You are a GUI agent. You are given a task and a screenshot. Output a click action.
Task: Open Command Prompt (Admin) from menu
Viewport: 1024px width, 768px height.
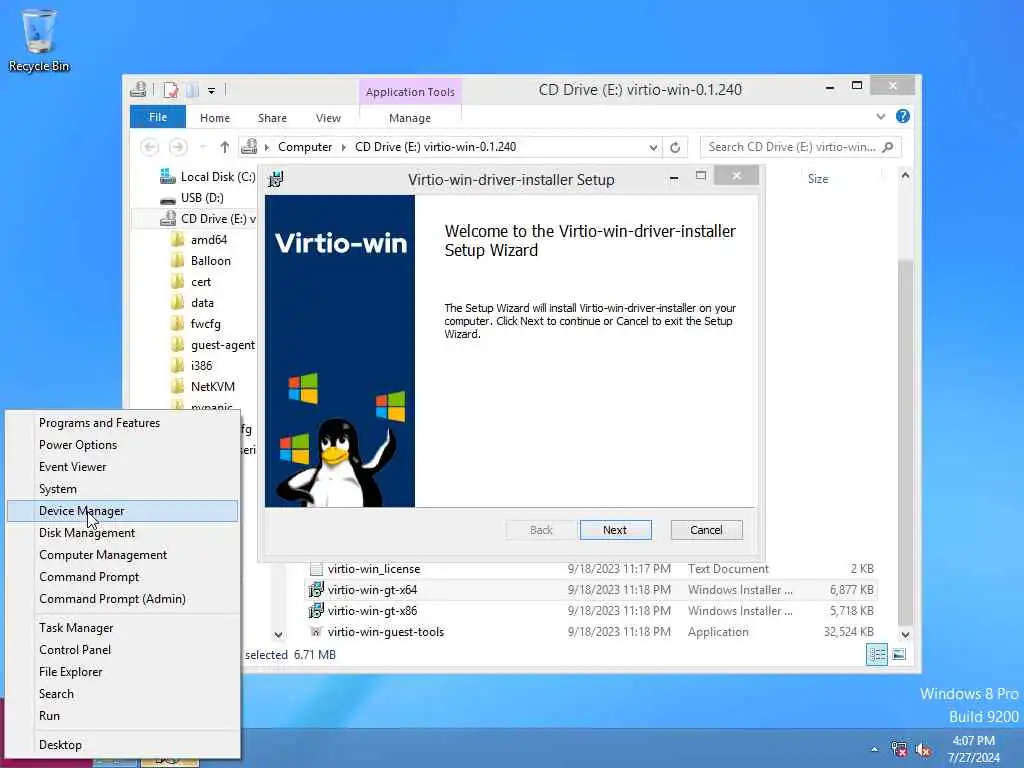(123, 599)
